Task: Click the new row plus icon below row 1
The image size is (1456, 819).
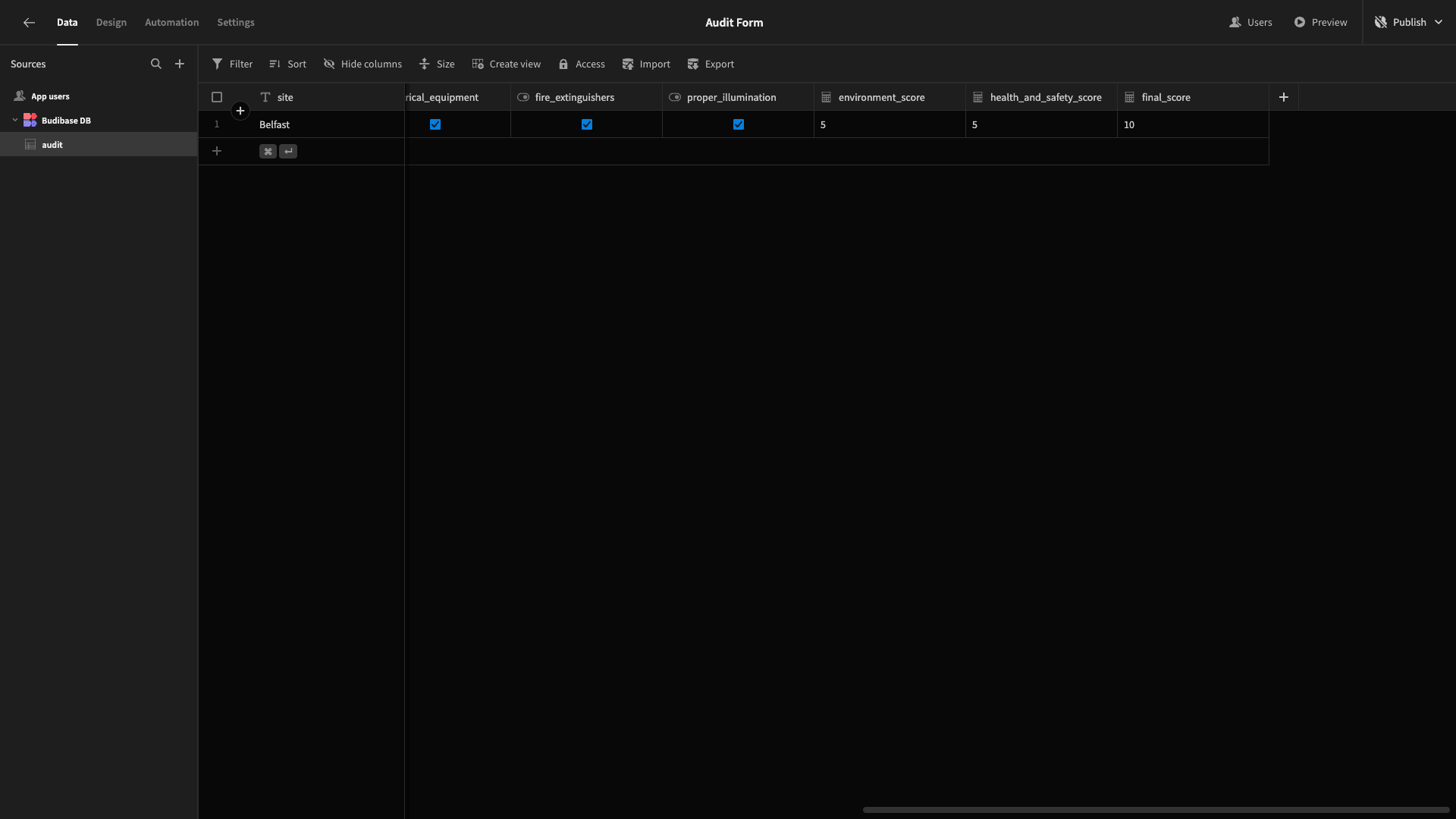Action: coord(217,151)
